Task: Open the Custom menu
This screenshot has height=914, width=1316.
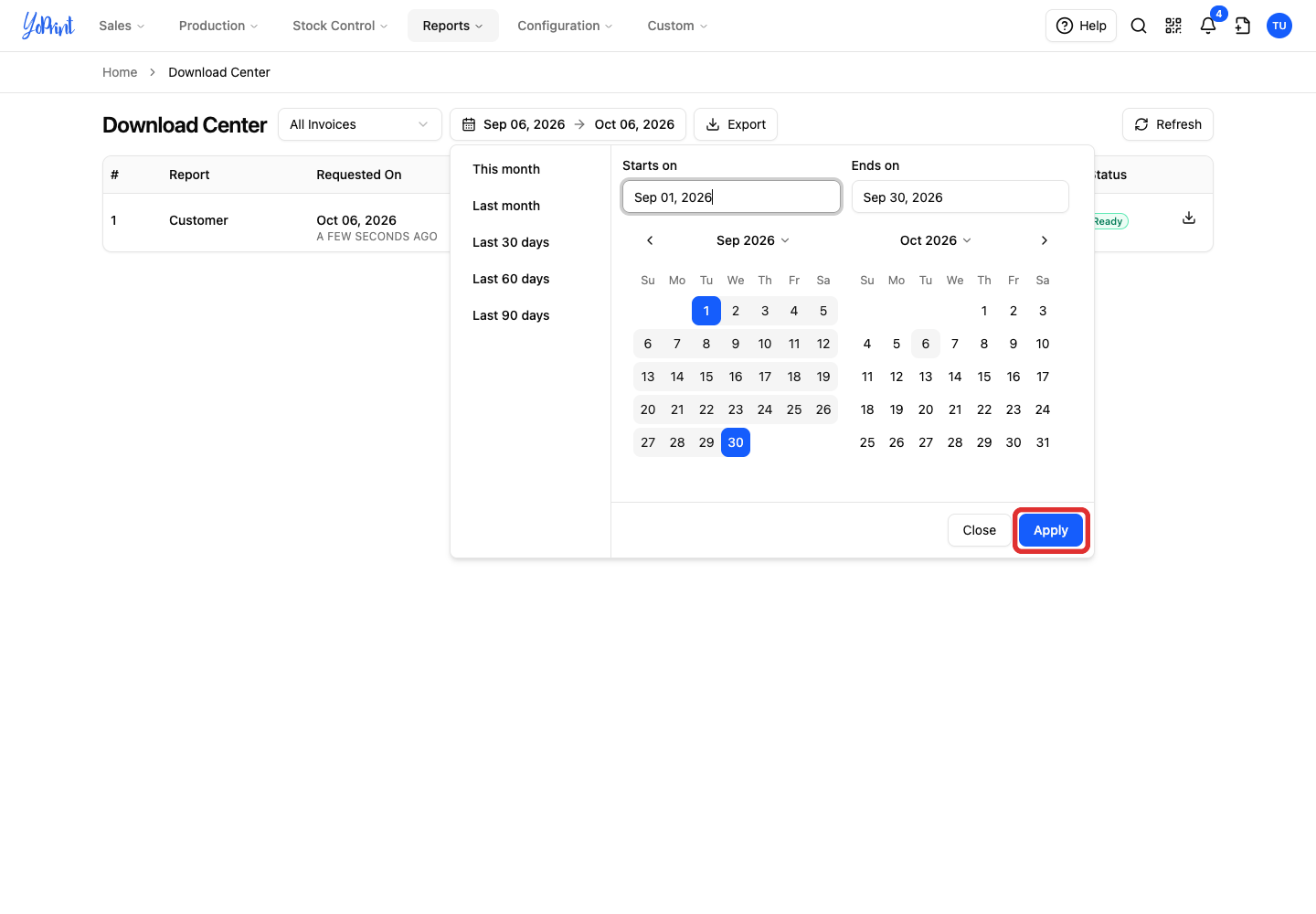Action: tap(677, 26)
